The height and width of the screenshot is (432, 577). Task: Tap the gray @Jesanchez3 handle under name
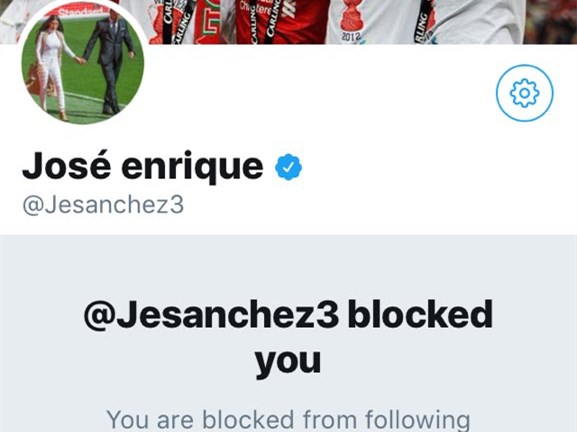coord(103,205)
